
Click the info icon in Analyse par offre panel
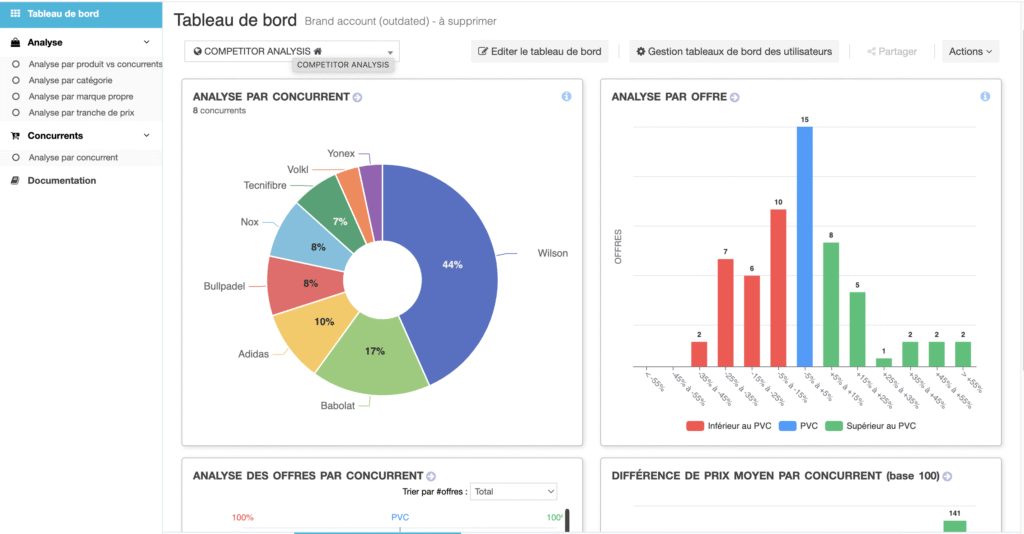[x=985, y=97]
